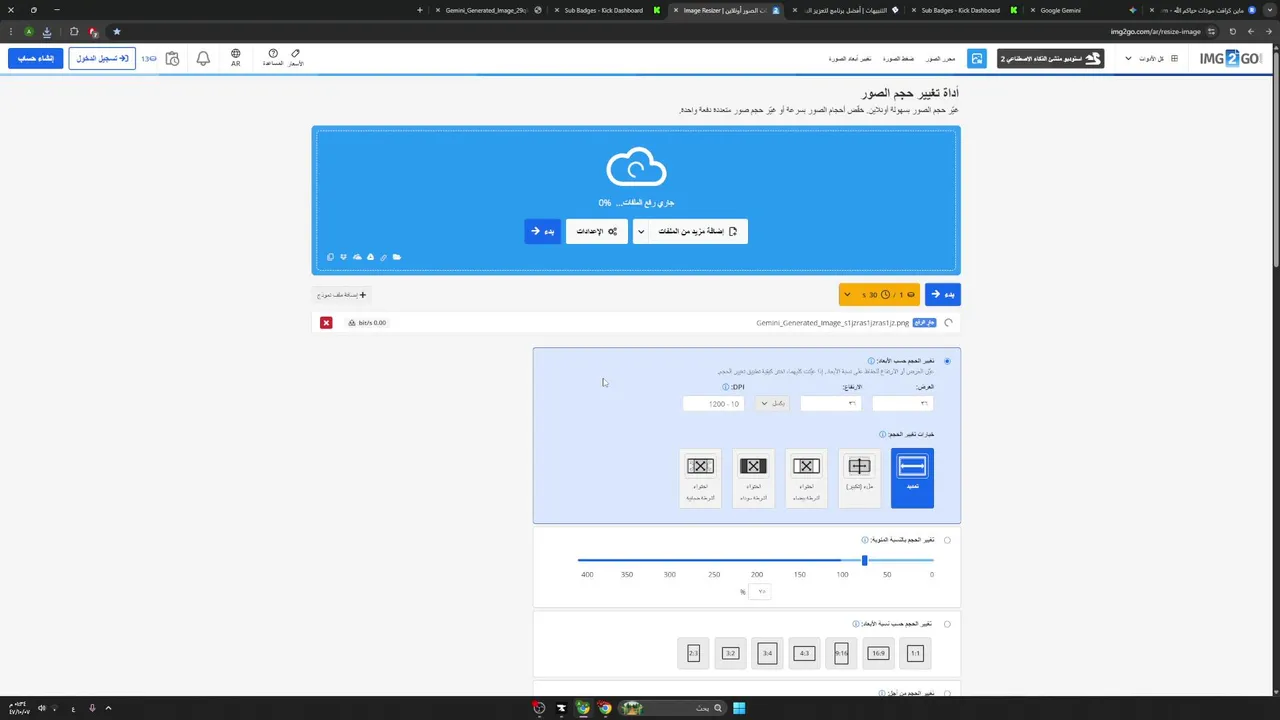
Task: Open the pricing tag icon
Action: click(296, 58)
